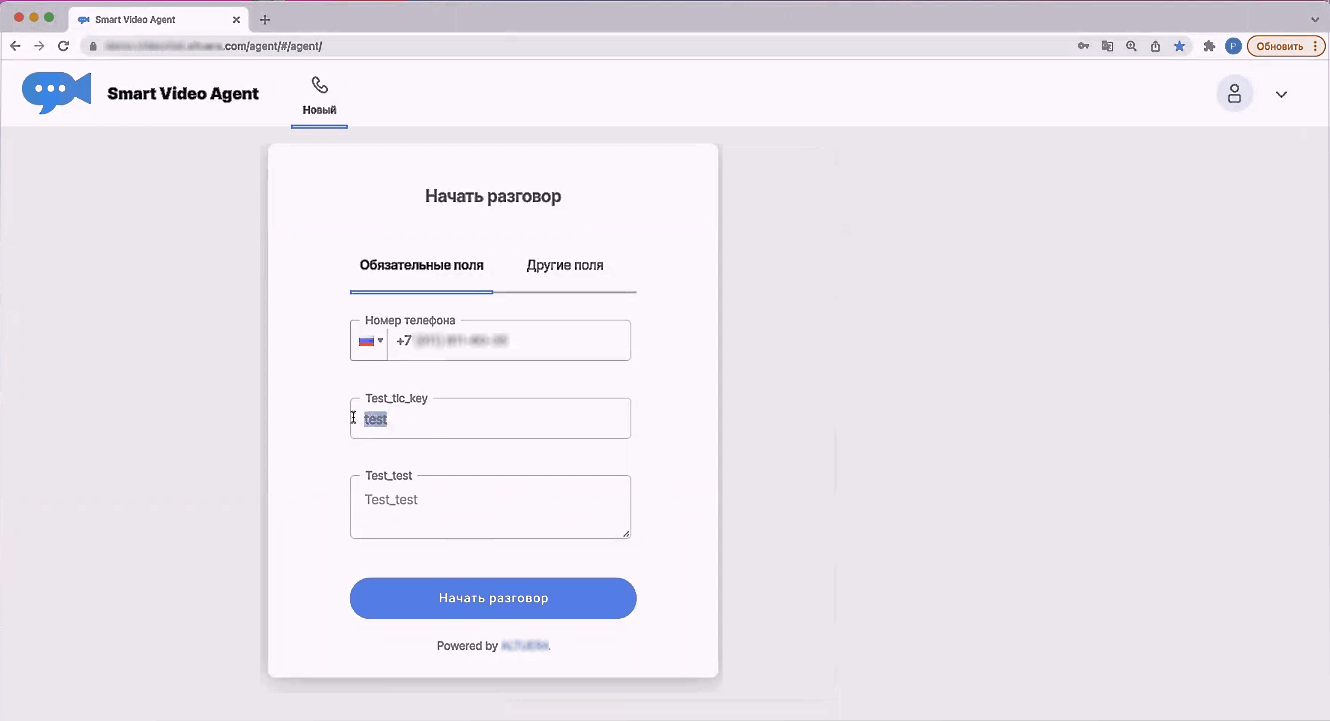Open the Powered by company link
The height and width of the screenshot is (721, 1330).
[525, 646]
